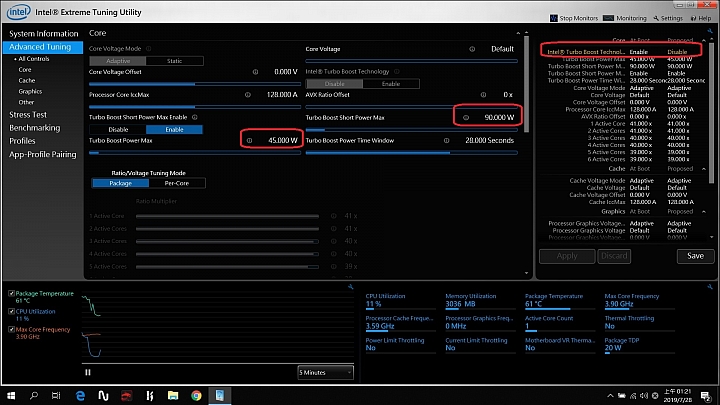The image size is (720, 405).
Task: Toggle Package Temperature graph checkbox
Action: (11, 293)
